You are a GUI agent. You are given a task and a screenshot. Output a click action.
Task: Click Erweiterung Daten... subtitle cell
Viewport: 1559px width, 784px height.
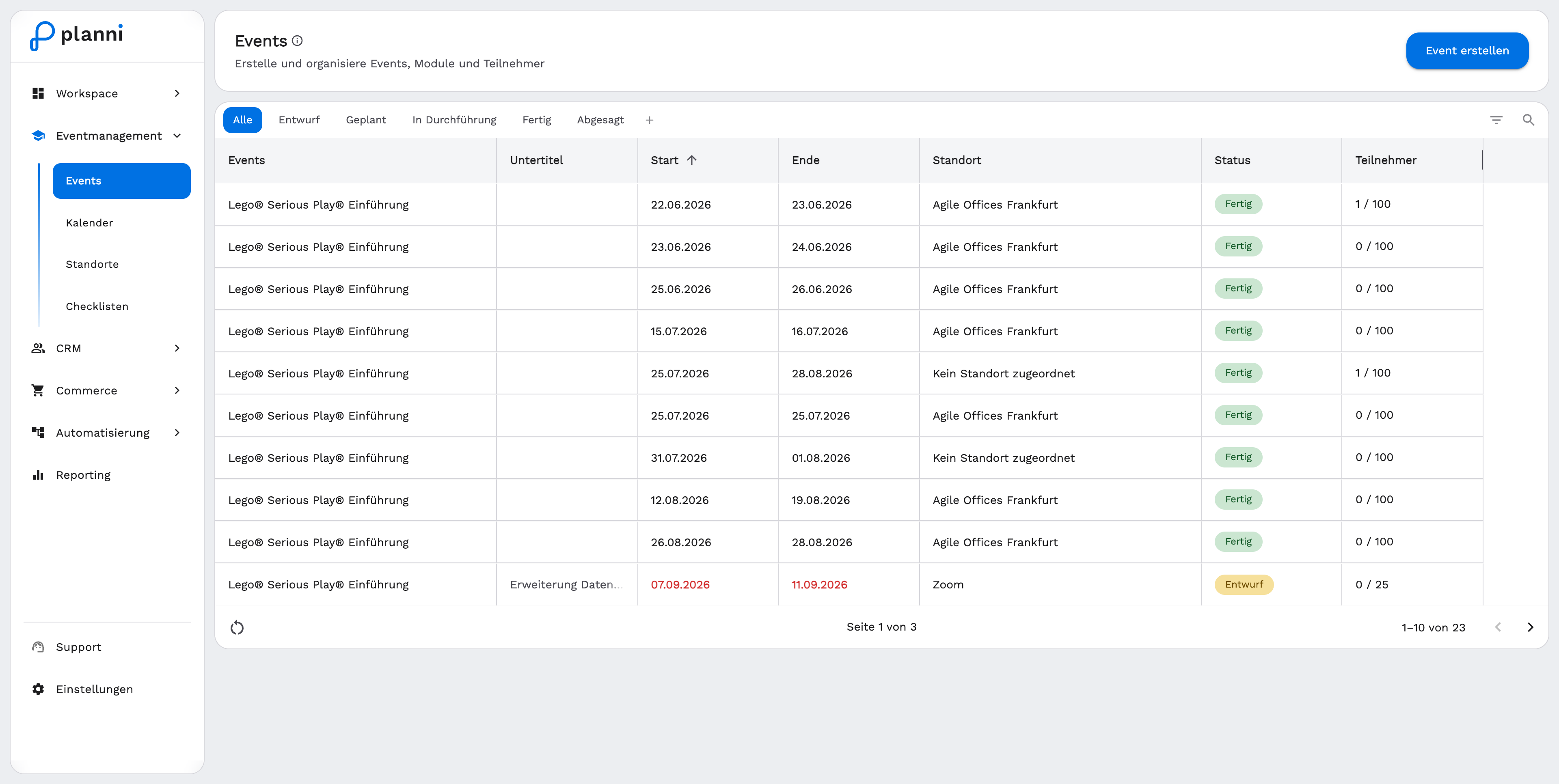pos(566,584)
